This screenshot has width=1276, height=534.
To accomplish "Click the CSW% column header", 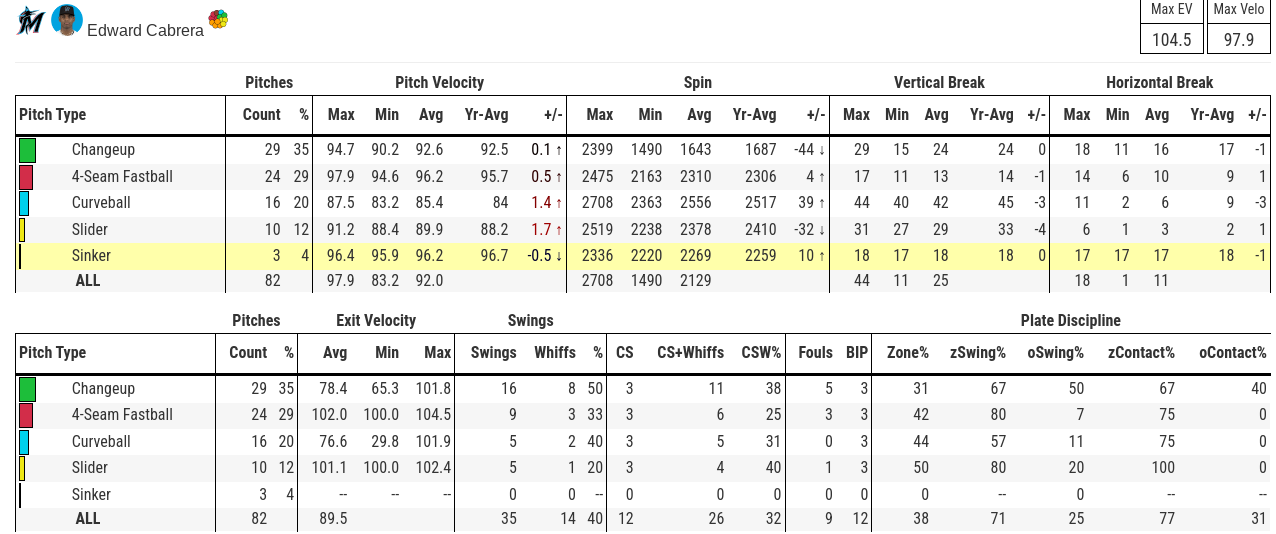I will pyautogui.click(x=761, y=353).
